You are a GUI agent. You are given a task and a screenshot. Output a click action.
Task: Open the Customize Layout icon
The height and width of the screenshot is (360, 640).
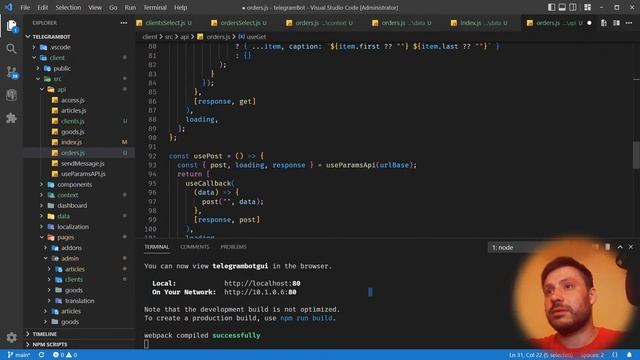click(x=587, y=7)
